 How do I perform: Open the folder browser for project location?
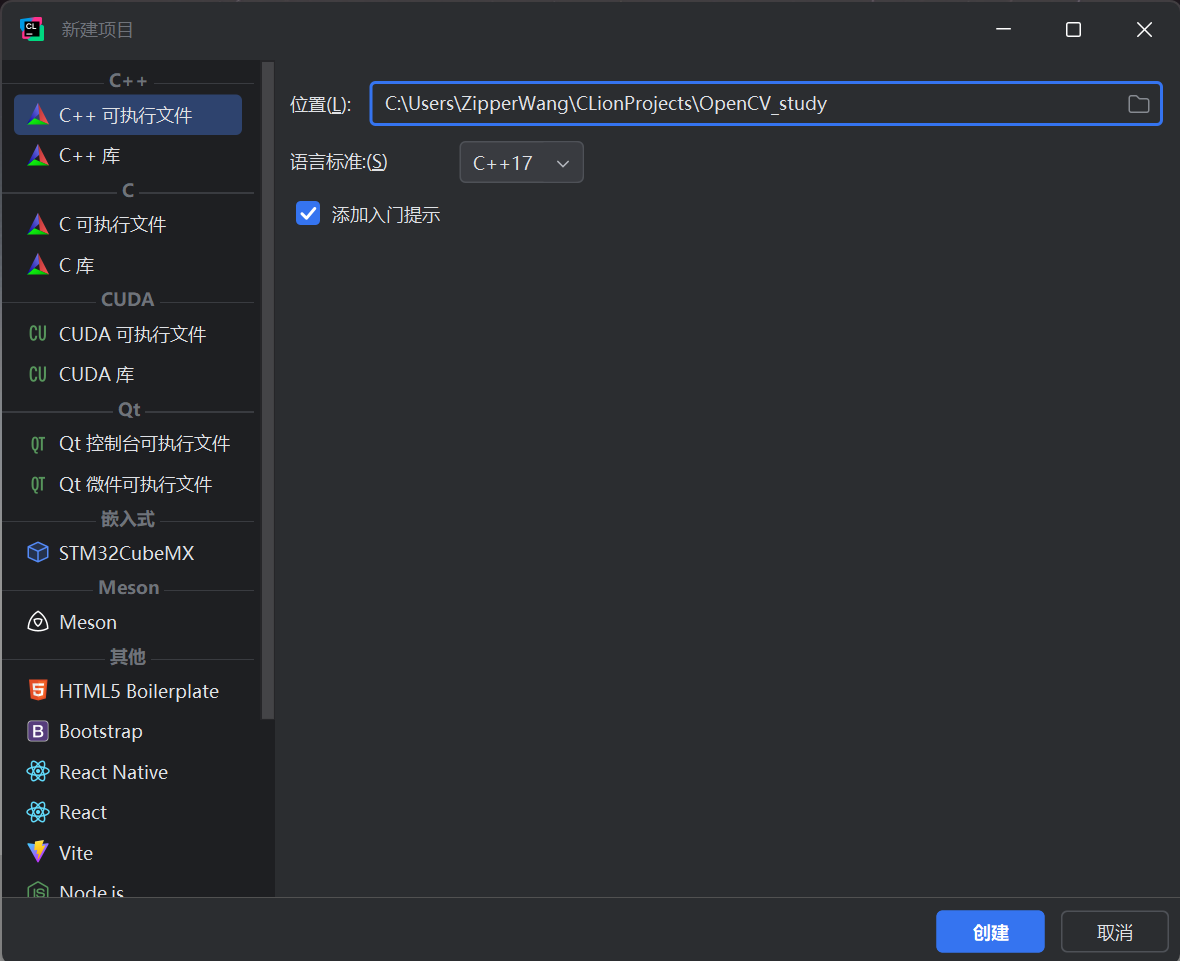point(1139,103)
